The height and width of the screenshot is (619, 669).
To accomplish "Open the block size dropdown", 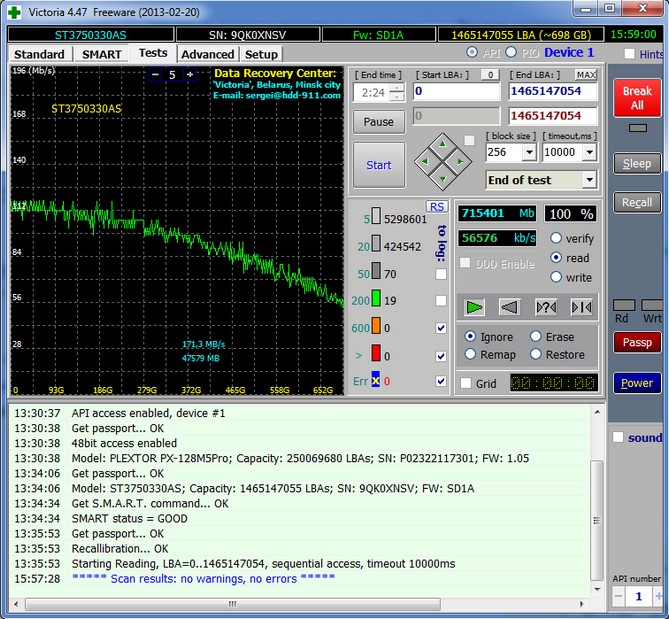I will 529,152.
